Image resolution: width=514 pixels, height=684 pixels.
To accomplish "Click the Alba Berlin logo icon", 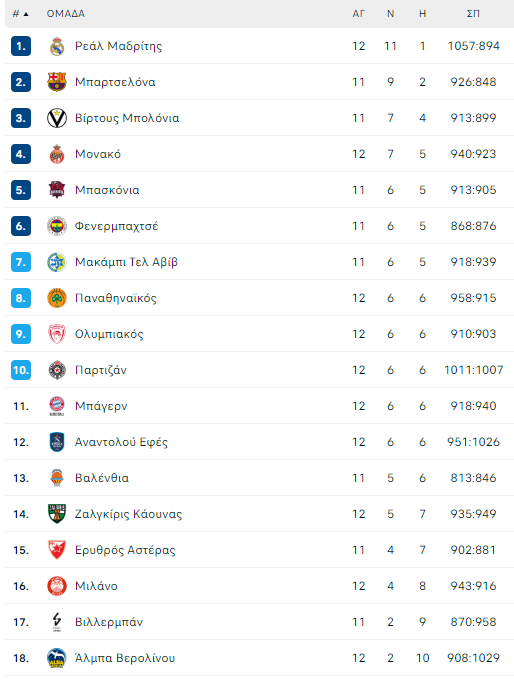I will [57, 658].
